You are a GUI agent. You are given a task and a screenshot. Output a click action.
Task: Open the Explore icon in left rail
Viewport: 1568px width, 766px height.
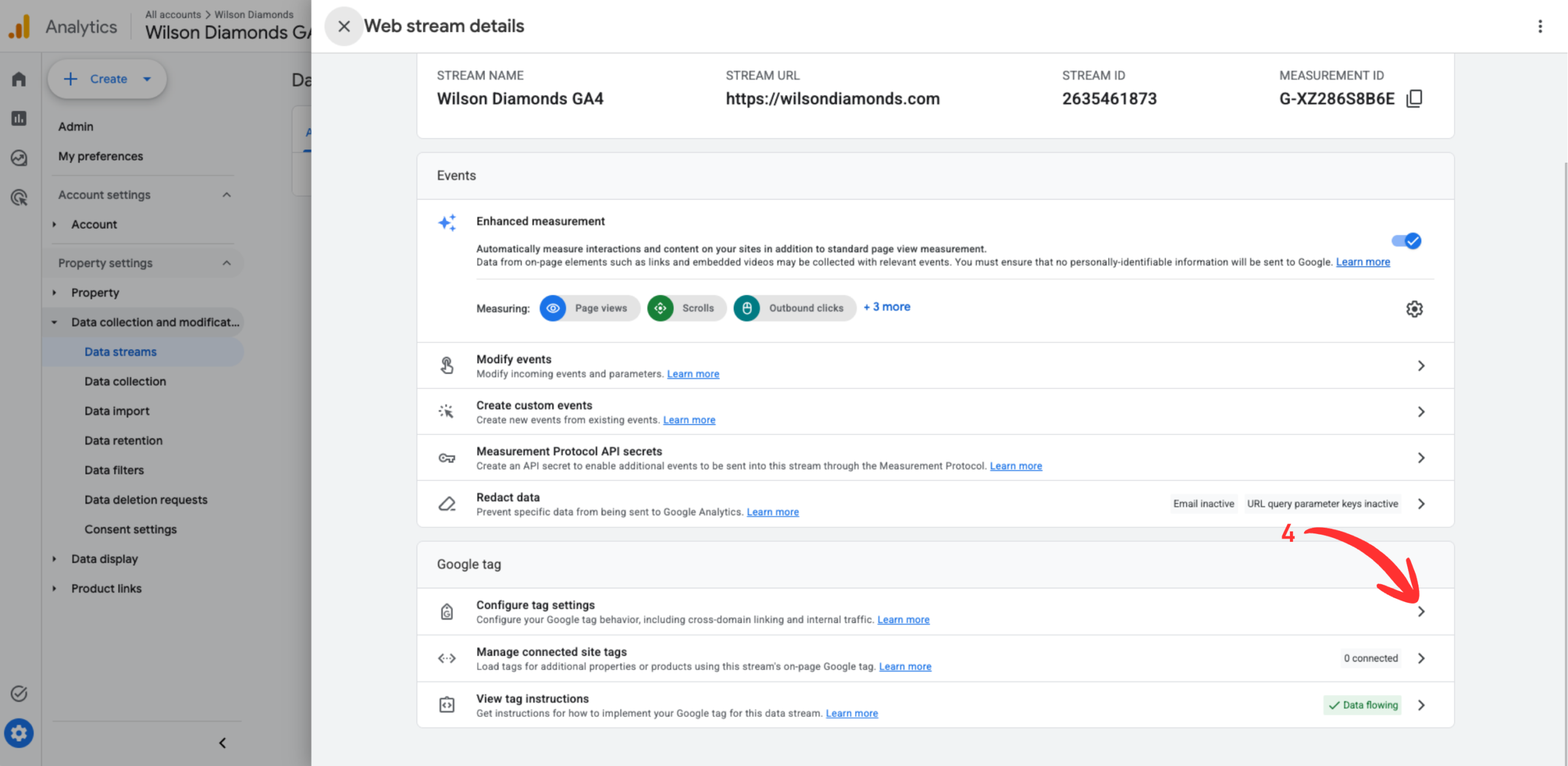[x=19, y=158]
